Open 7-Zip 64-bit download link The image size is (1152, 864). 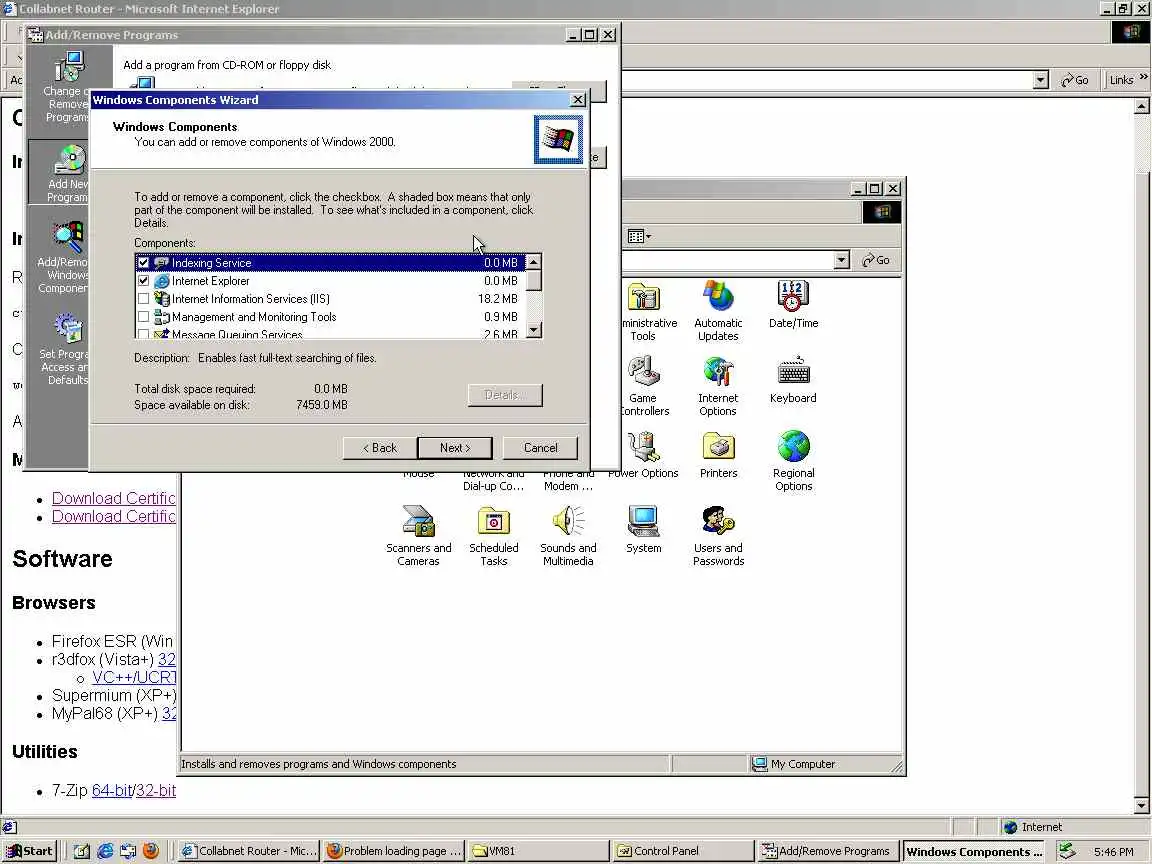click(x=112, y=791)
